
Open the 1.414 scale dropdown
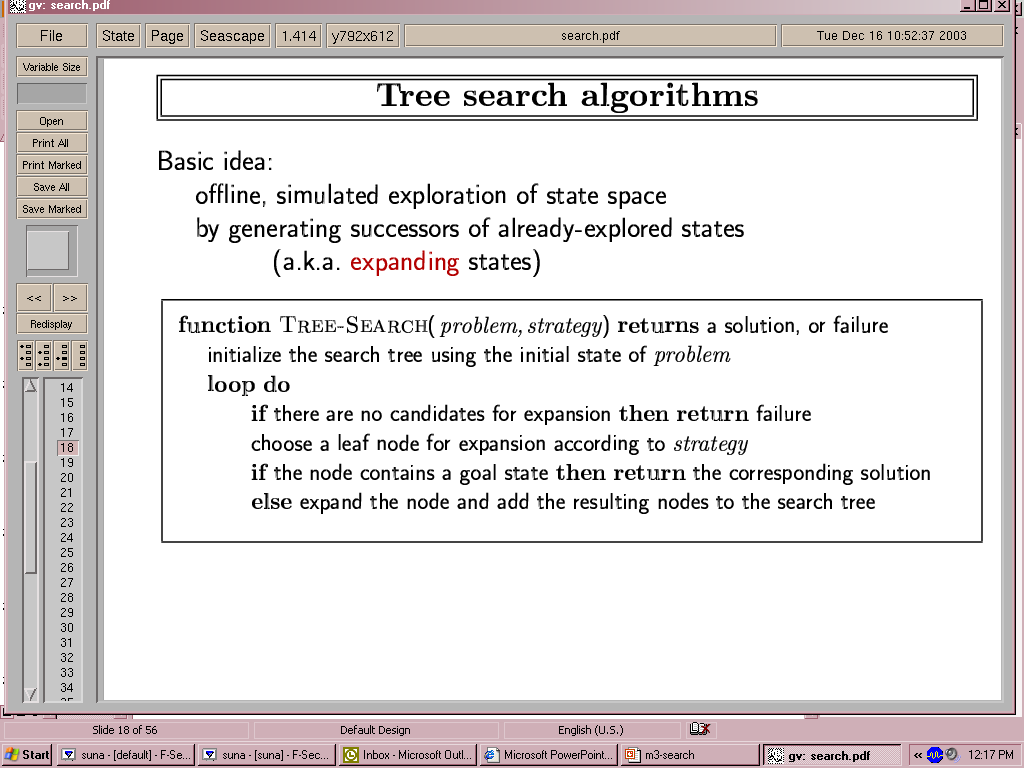298,36
